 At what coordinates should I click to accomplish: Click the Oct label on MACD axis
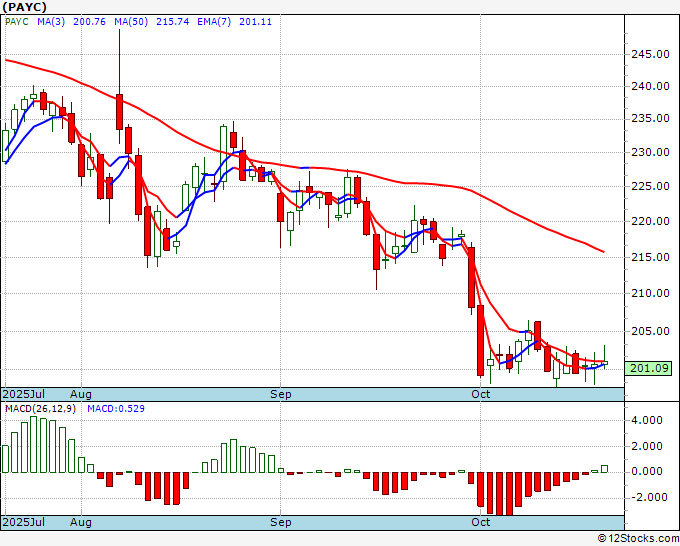(481, 522)
